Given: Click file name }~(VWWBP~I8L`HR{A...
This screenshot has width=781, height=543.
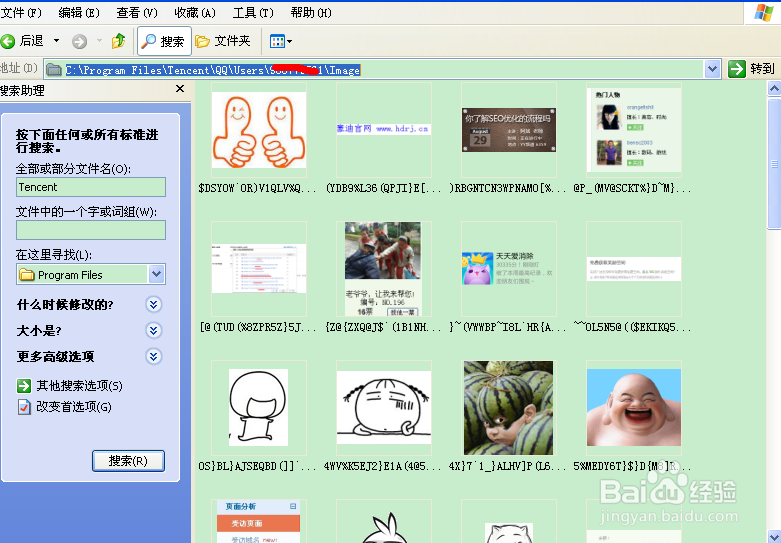Looking at the screenshot, I should point(508,327).
